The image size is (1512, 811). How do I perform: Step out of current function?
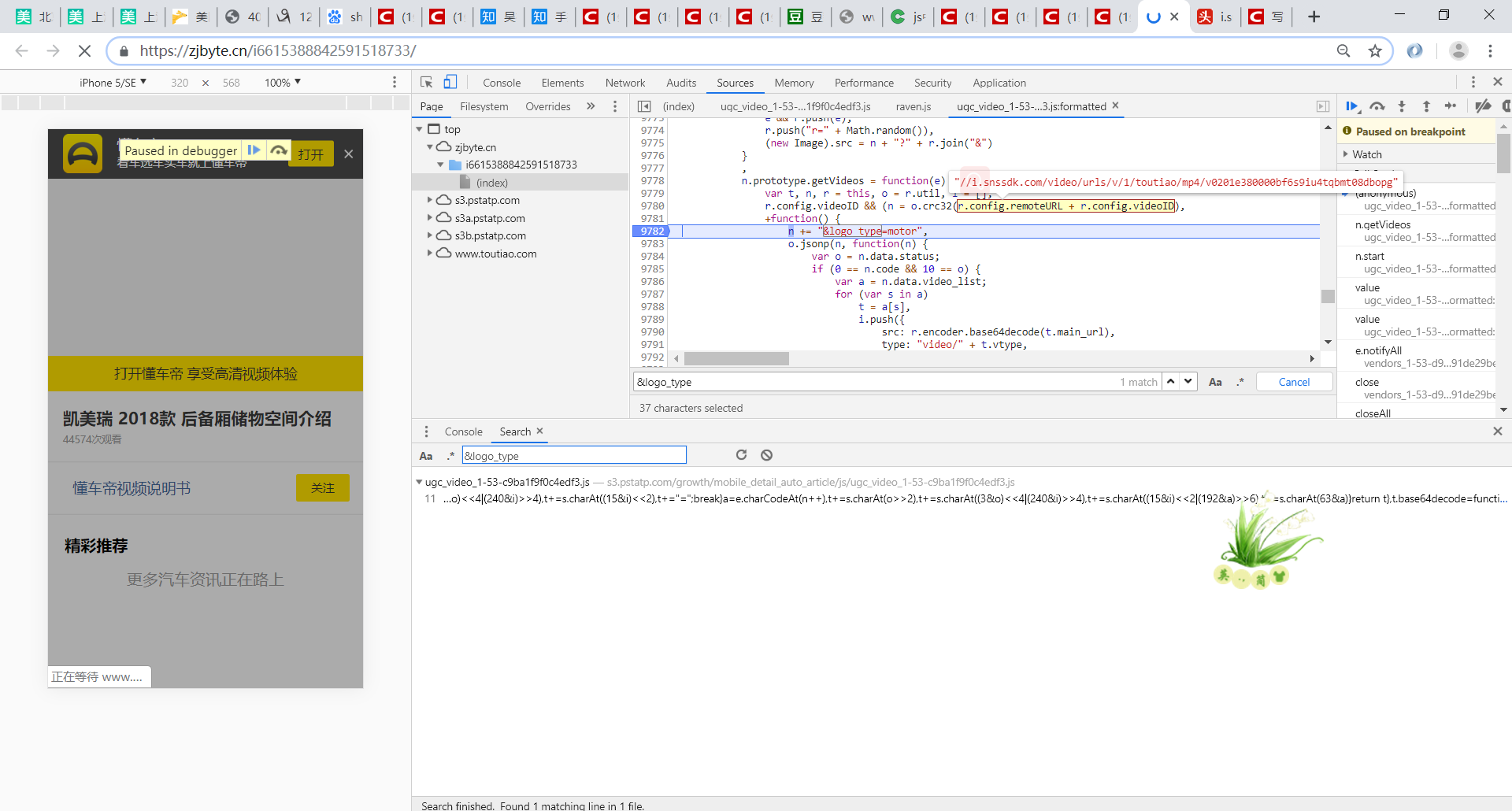[1426, 106]
